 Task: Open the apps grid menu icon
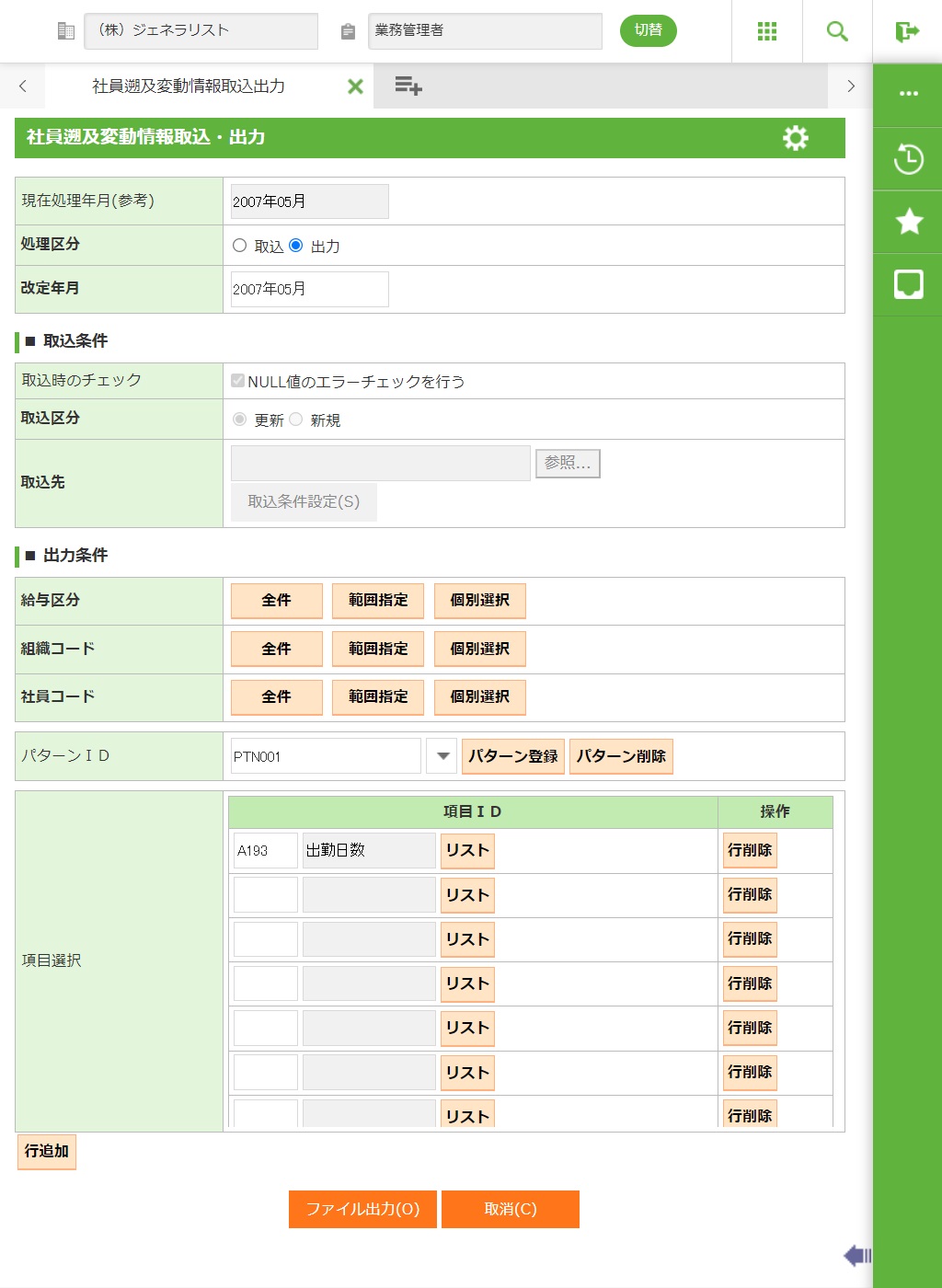pyautogui.click(x=766, y=31)
